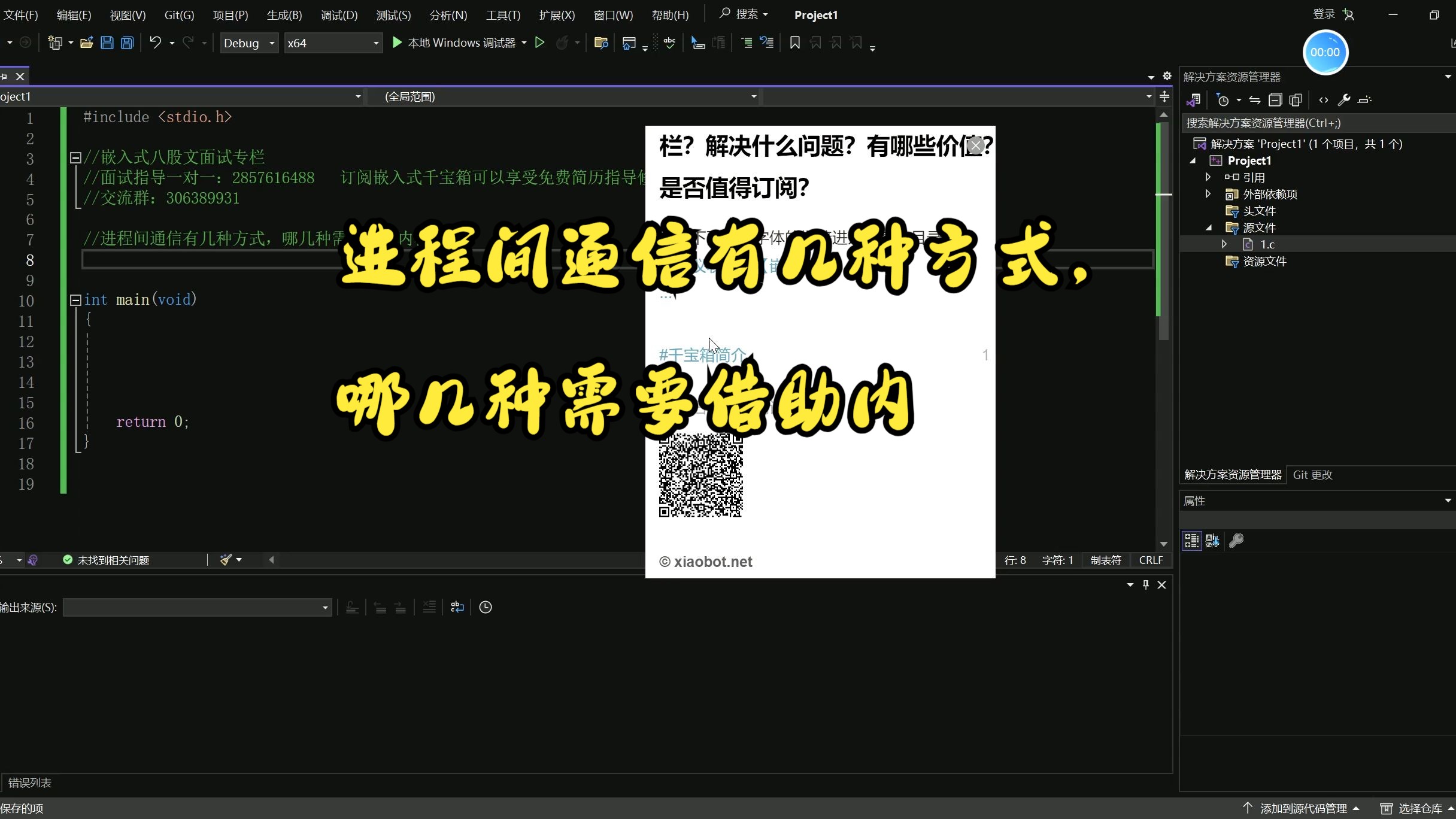Click the view code angle-brackets icon
The height and width of the screenshot is (819, 1456).
pos(1324,100)
